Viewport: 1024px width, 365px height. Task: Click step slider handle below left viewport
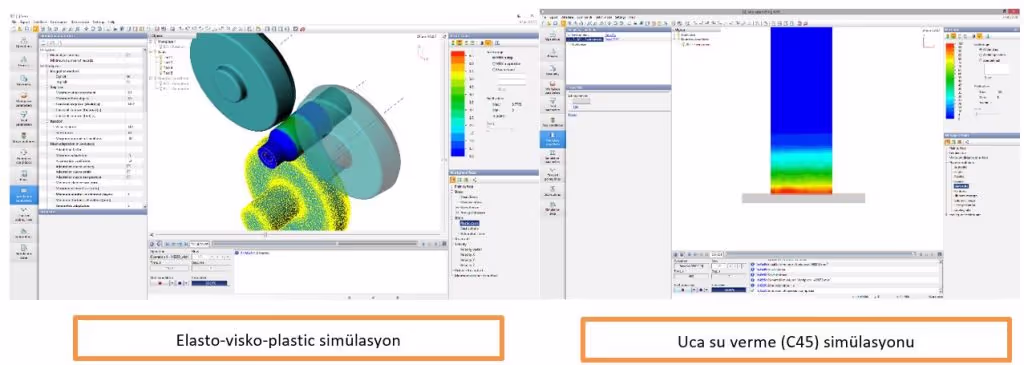click(x=265, y=234)
